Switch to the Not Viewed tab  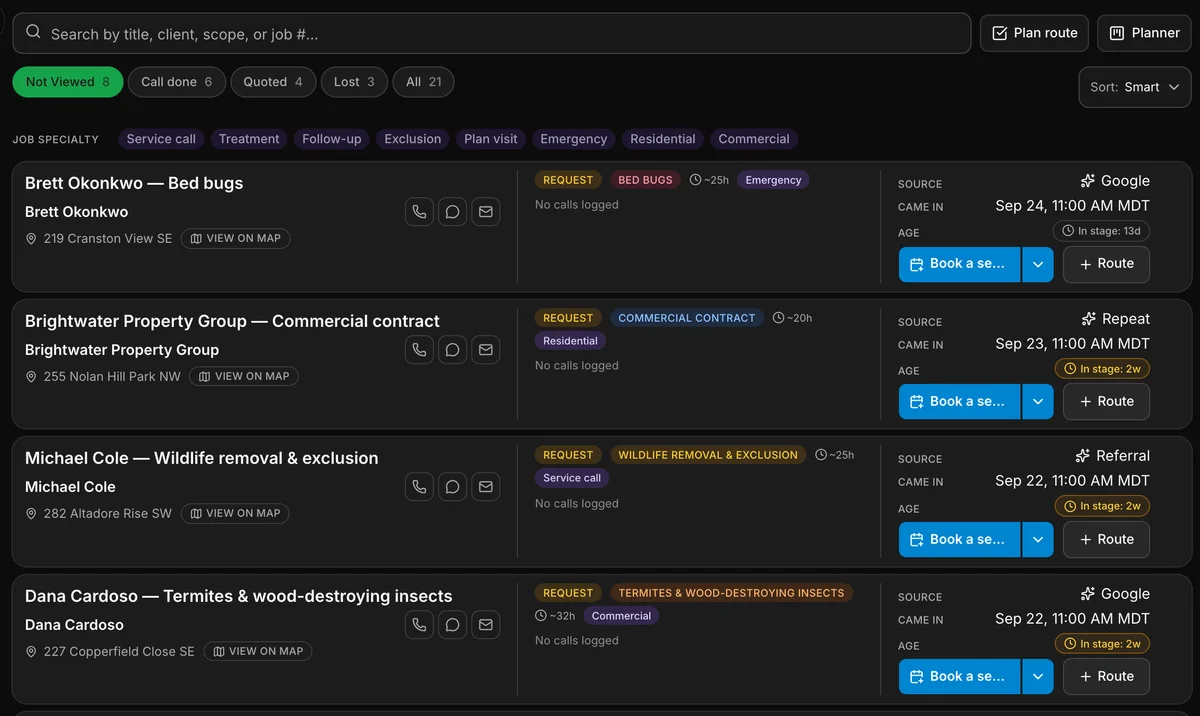click(68, 82)
